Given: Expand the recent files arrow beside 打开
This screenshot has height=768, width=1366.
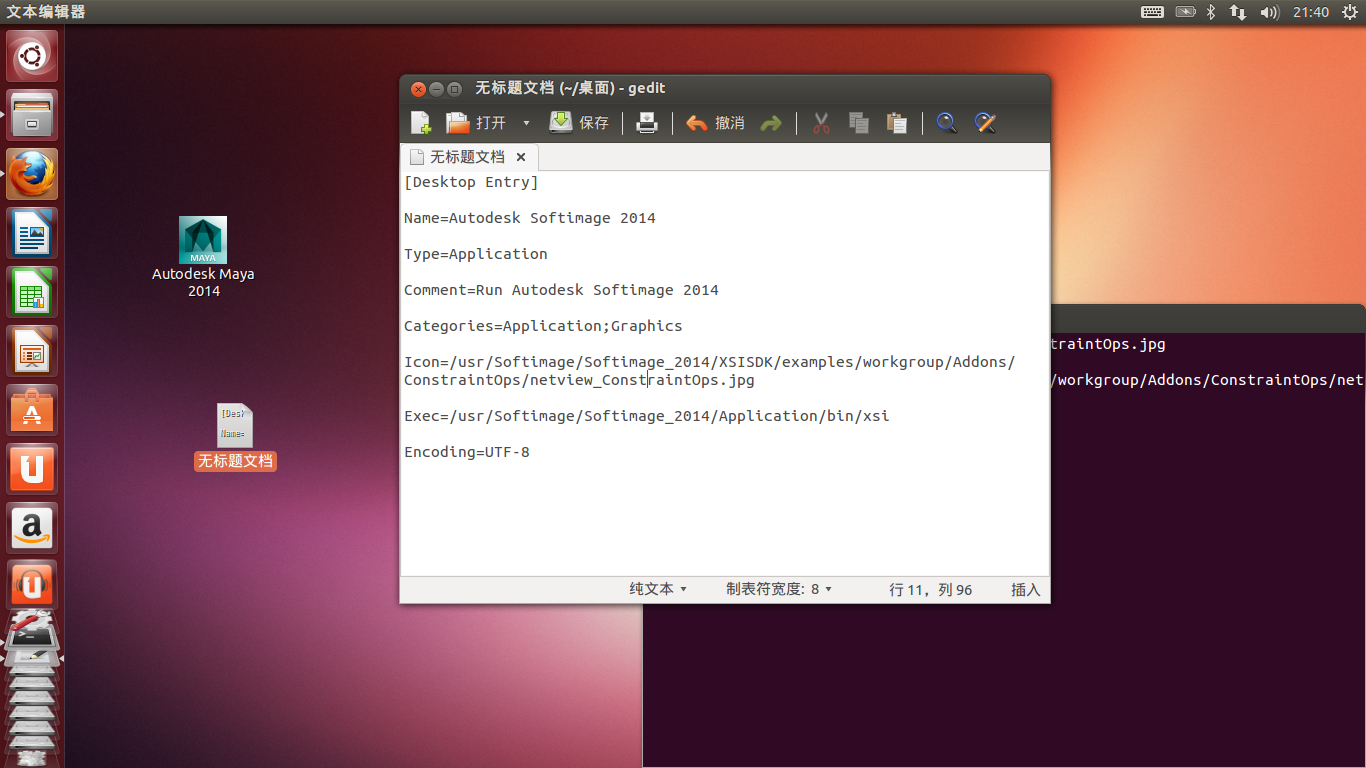Looking at the screenshot, I should click(x=526, y=123).
